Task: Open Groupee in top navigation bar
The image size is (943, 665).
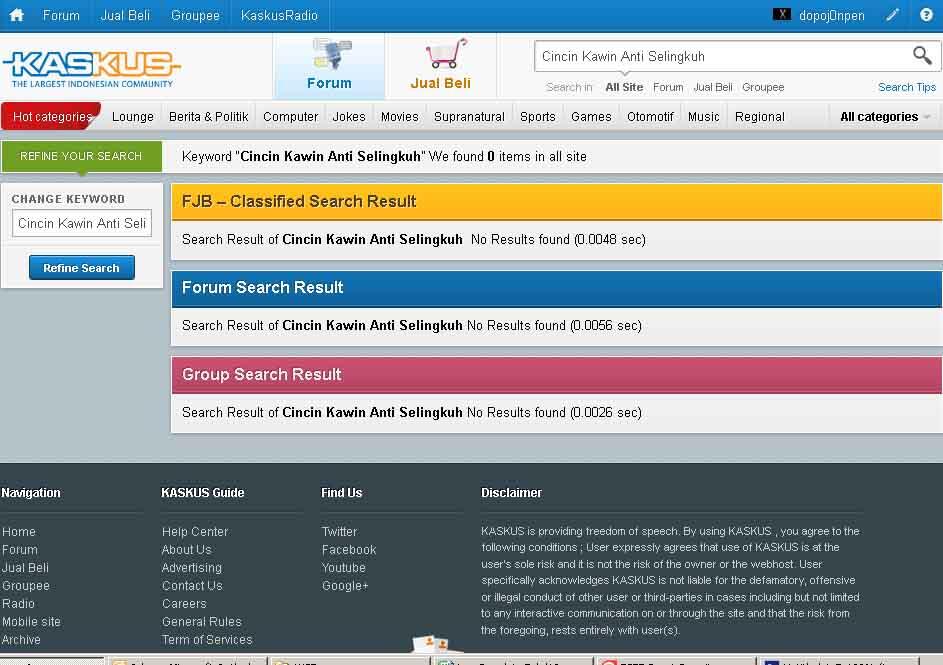Action: coord(195,16)
